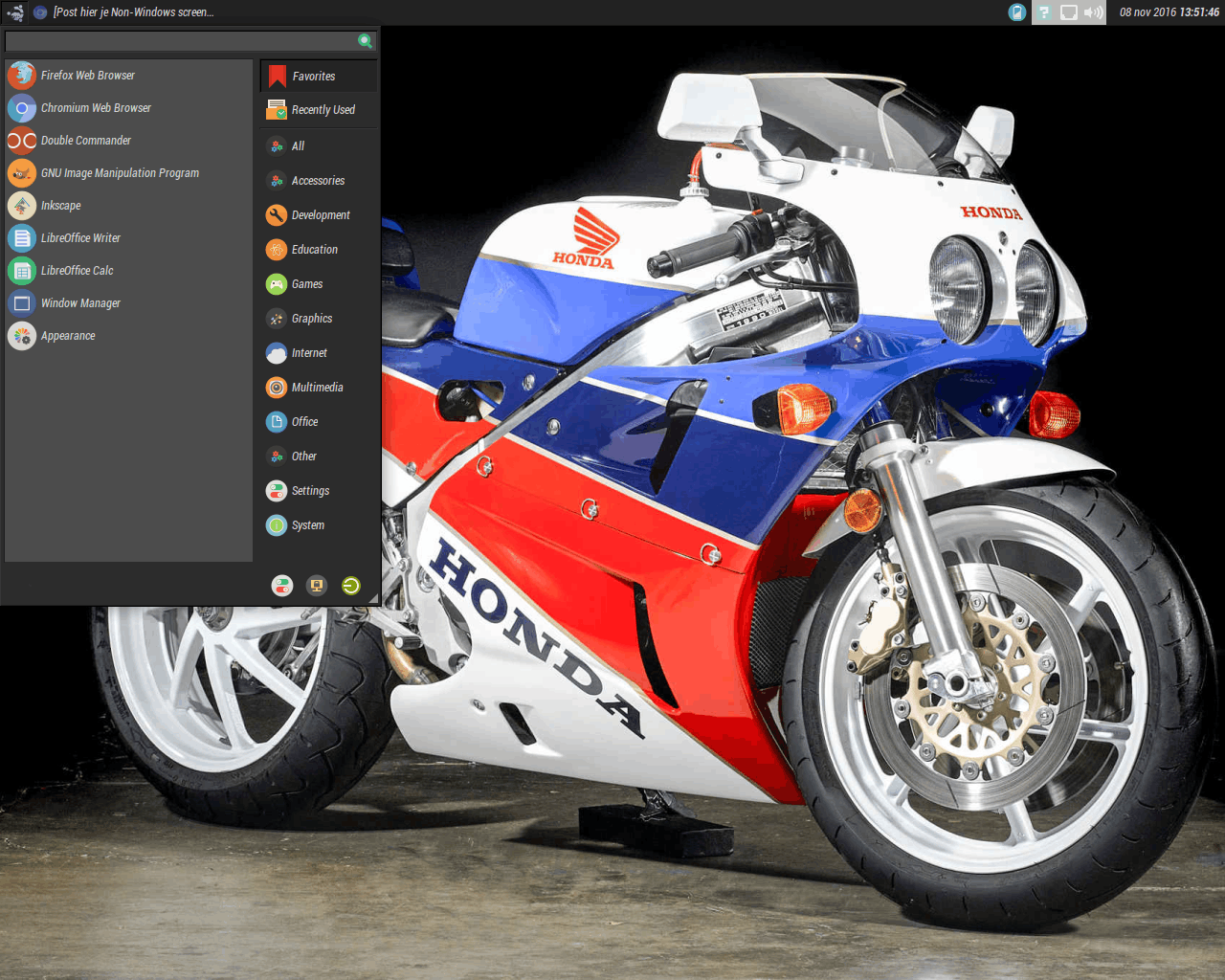Open LibreOffice Calc
This screenshot has width=1225, height=980.
click(x=128, y=271)
